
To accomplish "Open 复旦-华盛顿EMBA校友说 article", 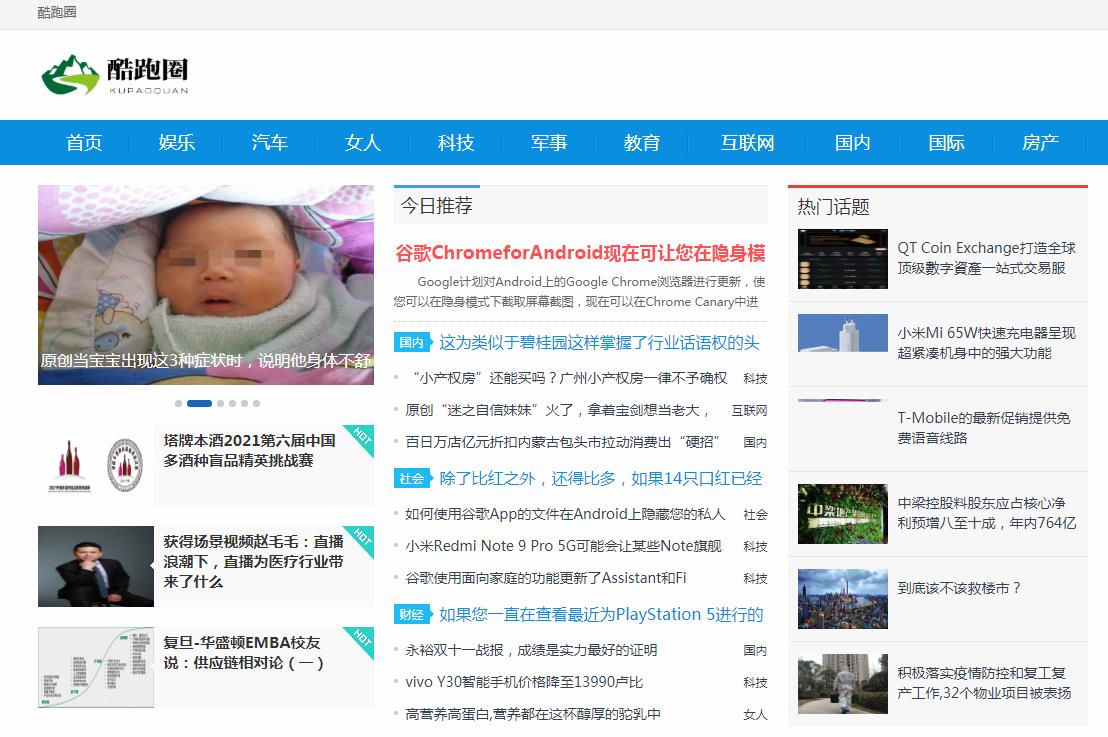I will (243, 652).
